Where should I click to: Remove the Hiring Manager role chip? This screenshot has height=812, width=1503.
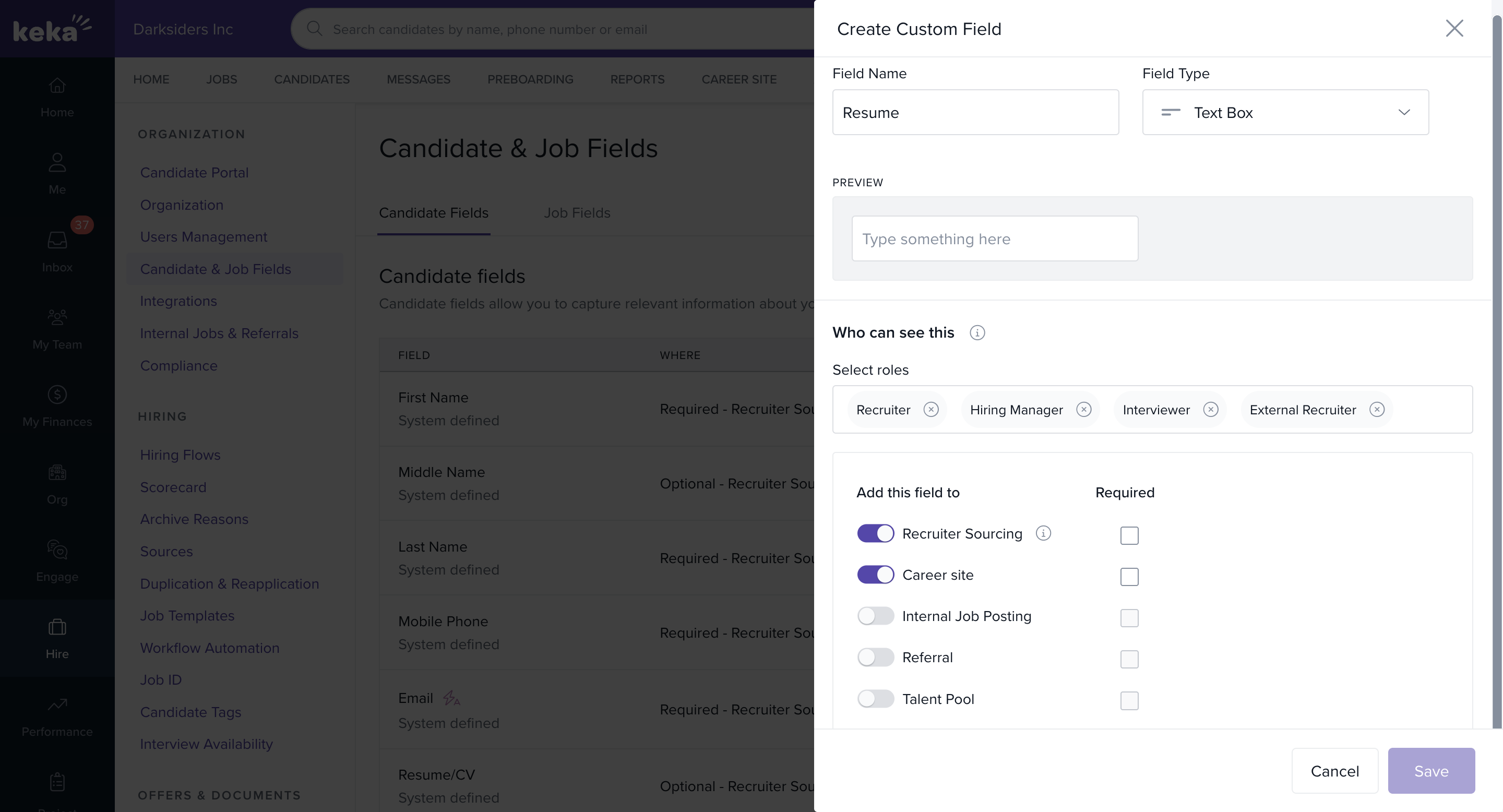click(x=1083, y=410)
